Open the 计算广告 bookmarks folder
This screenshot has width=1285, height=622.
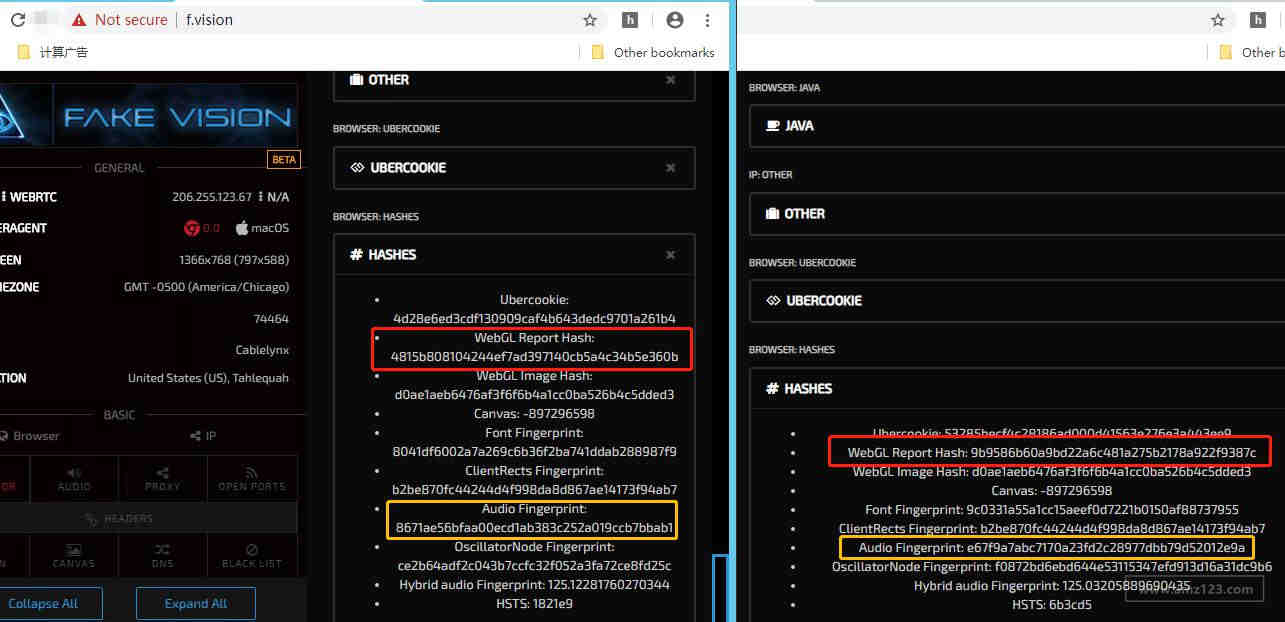coord(53,52)
